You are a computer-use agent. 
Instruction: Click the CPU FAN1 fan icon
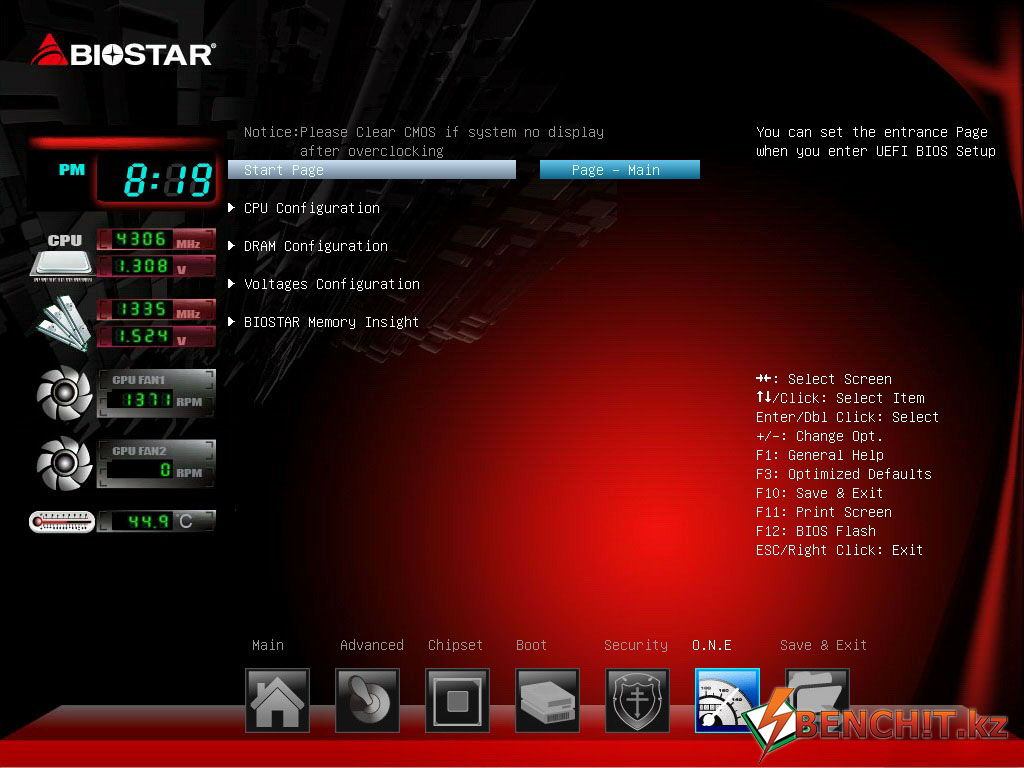pyautogui.click(x=64, y=392)
